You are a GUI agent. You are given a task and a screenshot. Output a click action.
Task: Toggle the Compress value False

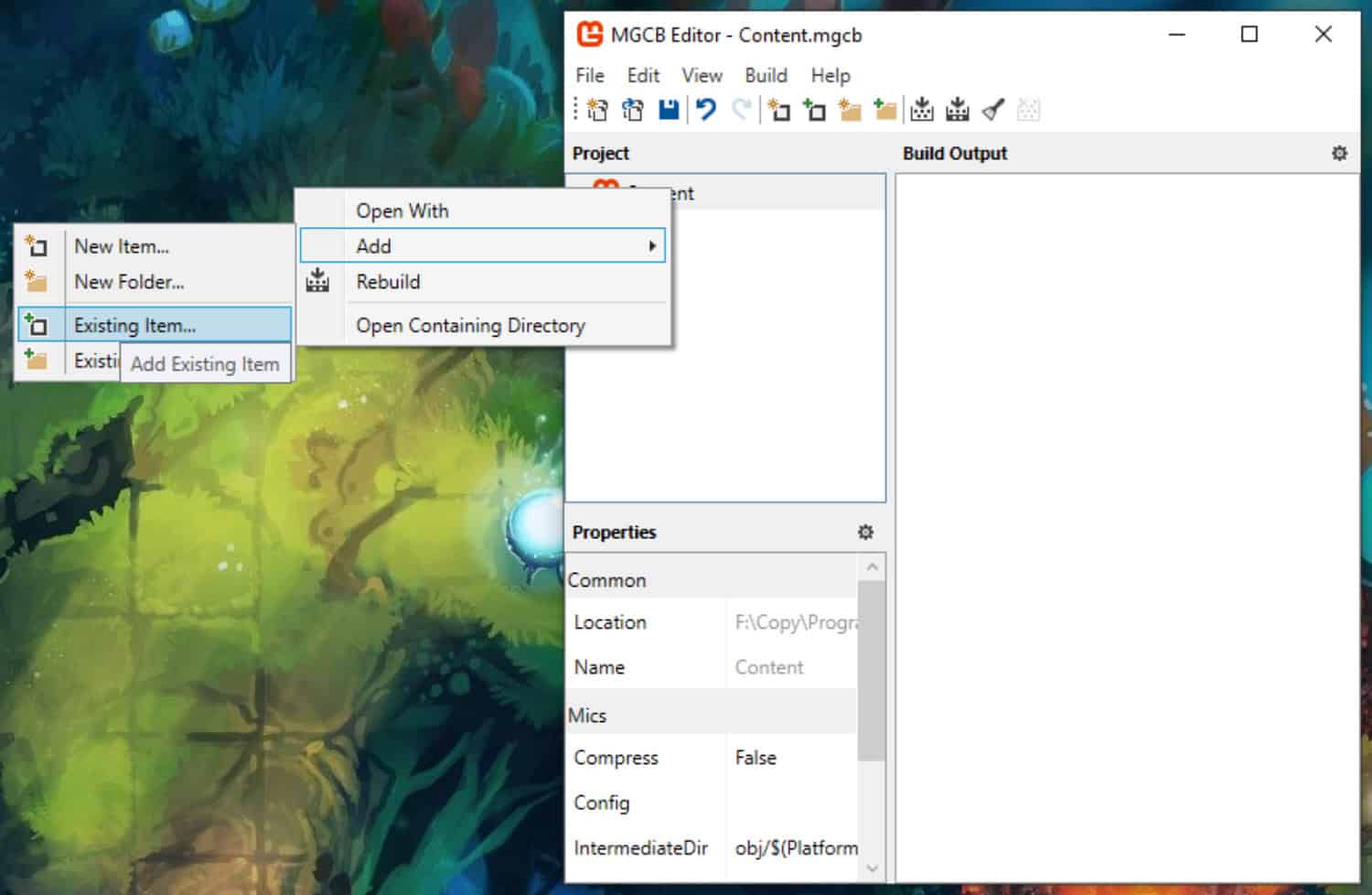pos(756,758)
